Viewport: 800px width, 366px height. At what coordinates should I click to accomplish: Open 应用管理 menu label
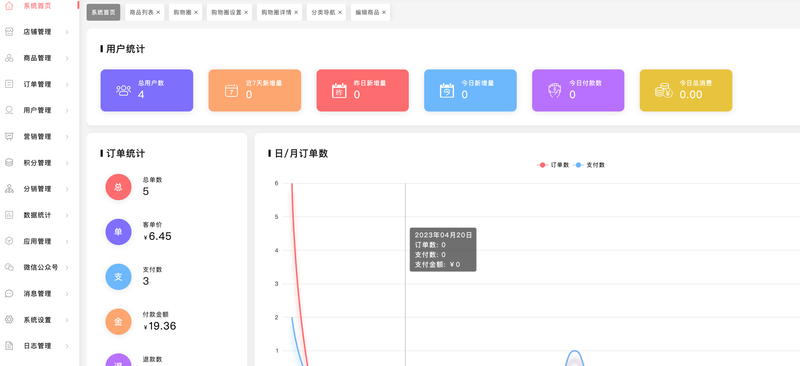pos(37,241)
